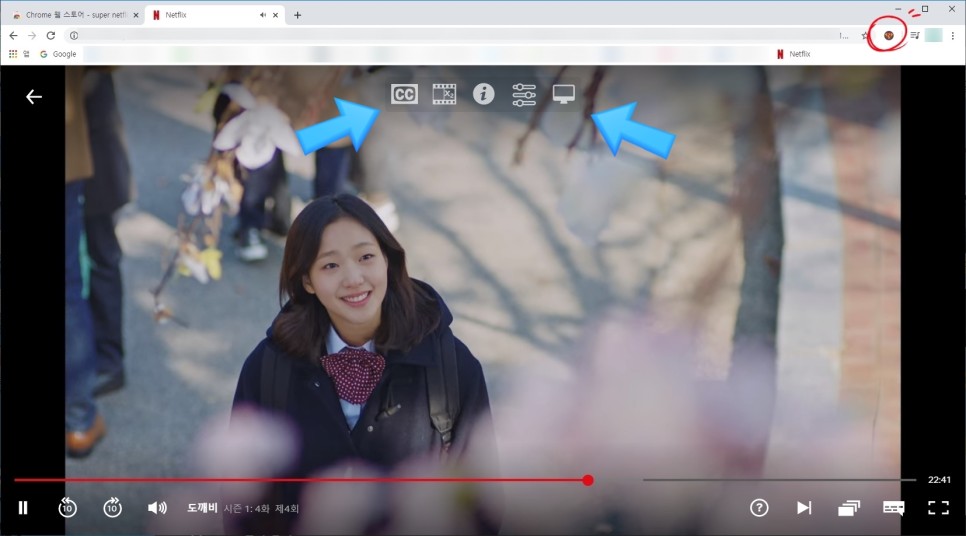The height and width of the screenshot is (536, 966).
Task: Mute tab via the speaker indicator
Action: pyautogui.click(x=263, y=15)
